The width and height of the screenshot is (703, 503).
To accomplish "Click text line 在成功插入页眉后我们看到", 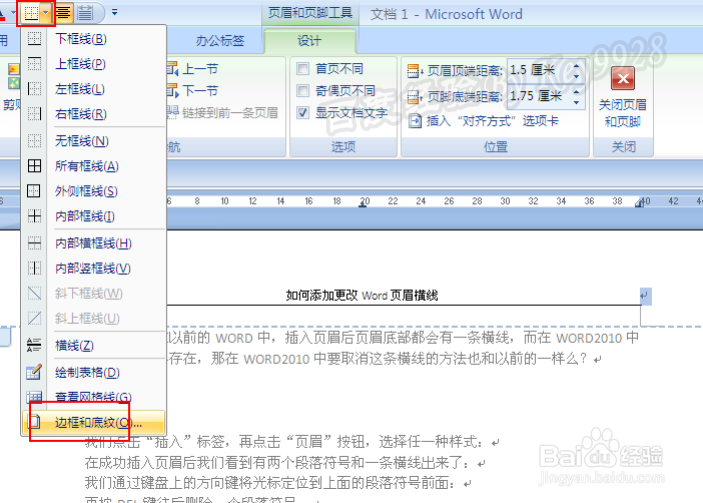I will (285, 463).
